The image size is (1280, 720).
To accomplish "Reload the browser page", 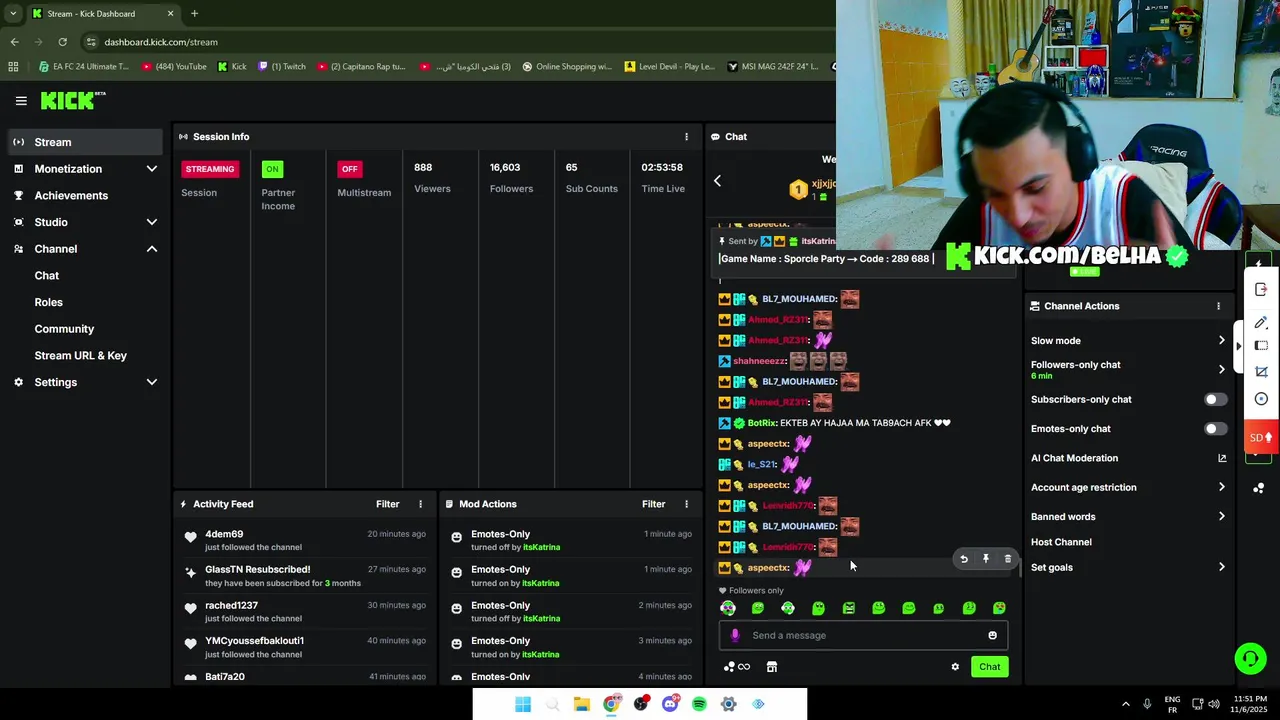I will pyautogui.click(x=62, y=42).
